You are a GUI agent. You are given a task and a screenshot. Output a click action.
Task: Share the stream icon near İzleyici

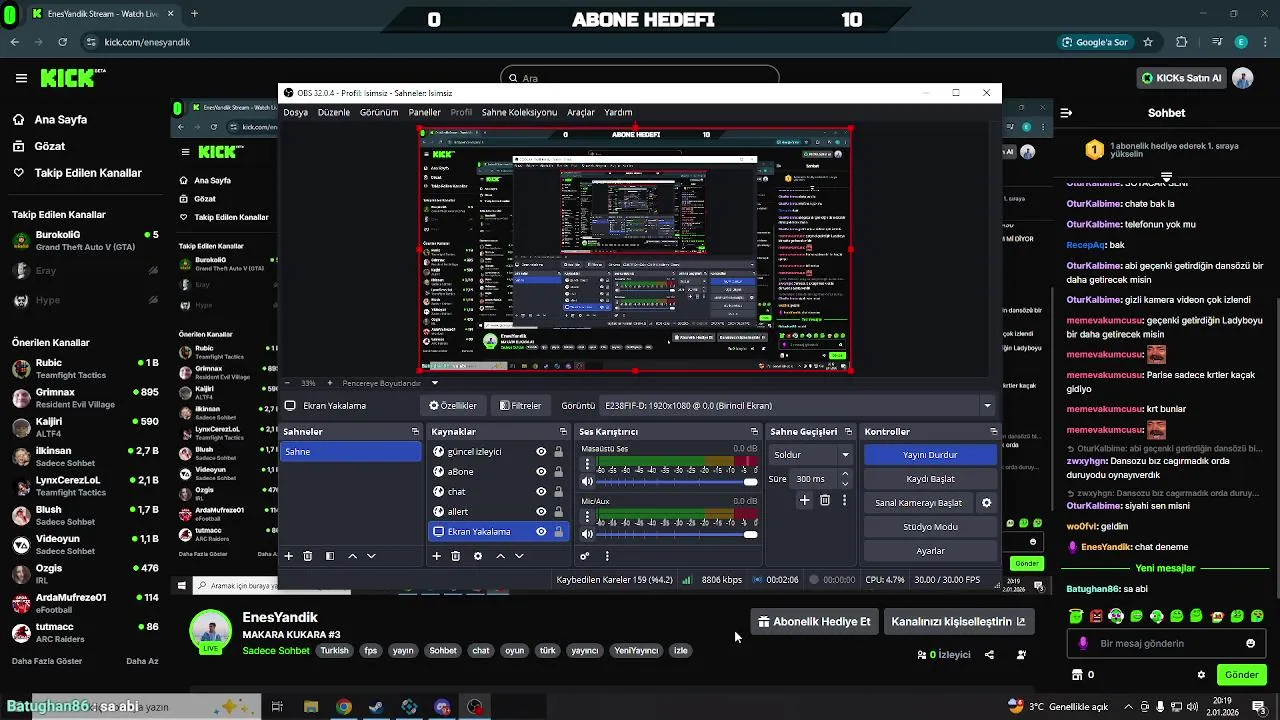coord(989,655)
